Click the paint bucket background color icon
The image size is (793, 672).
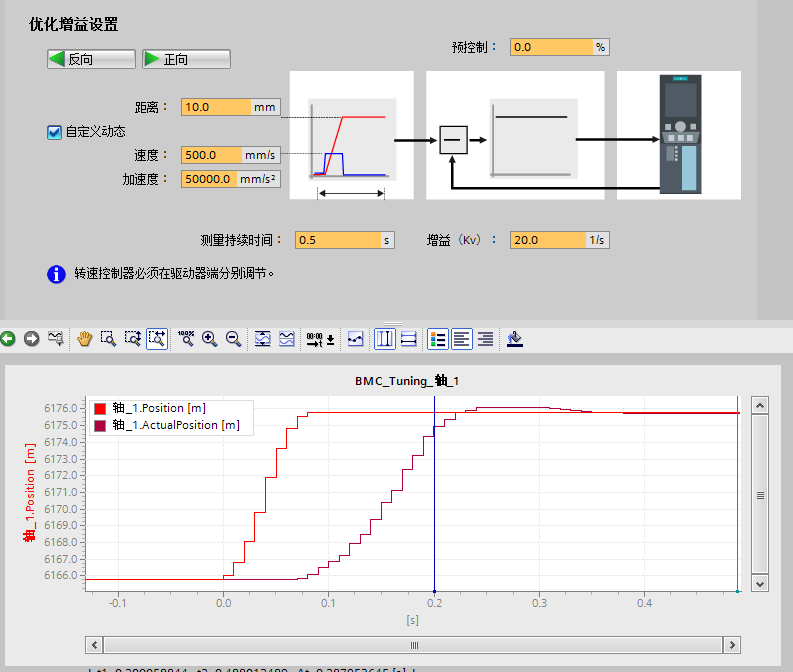click(x=515, y=338)
